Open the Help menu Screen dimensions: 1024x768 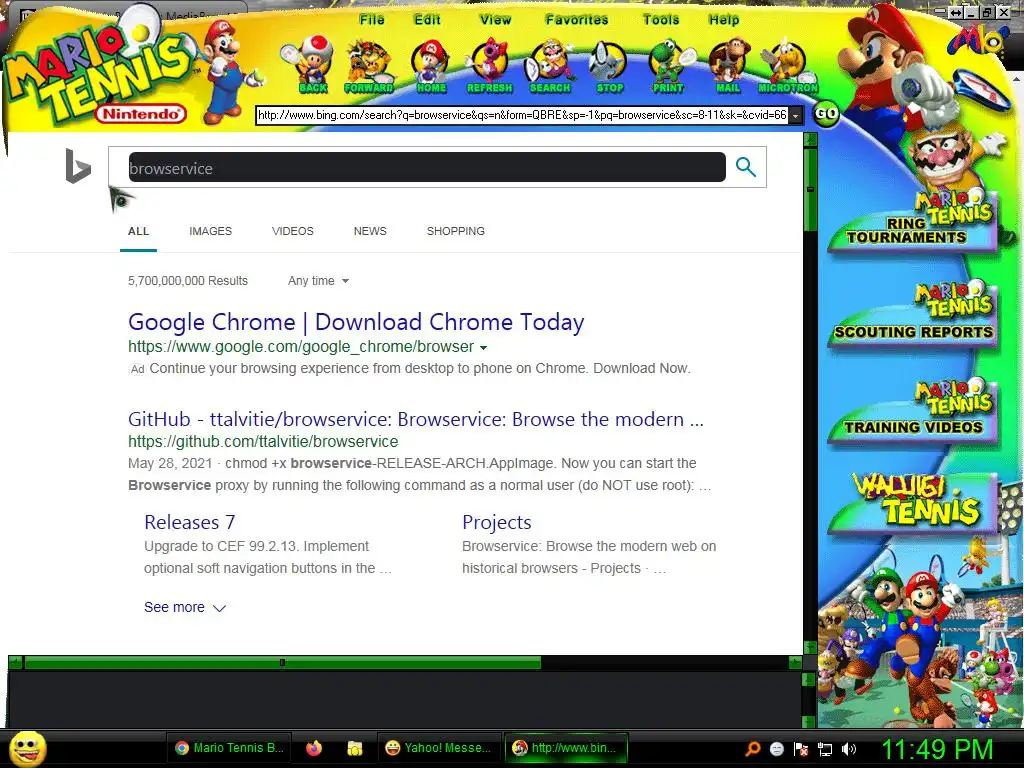pos(724,20)
